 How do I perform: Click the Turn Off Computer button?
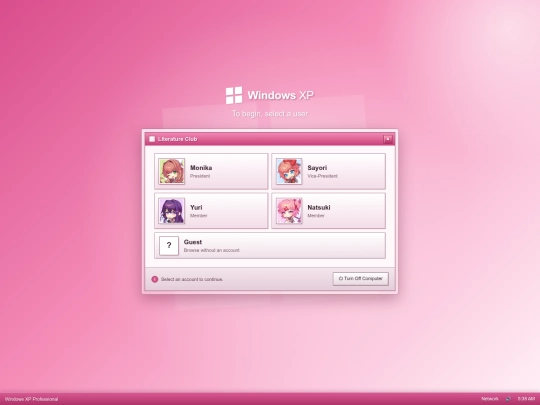361,279
